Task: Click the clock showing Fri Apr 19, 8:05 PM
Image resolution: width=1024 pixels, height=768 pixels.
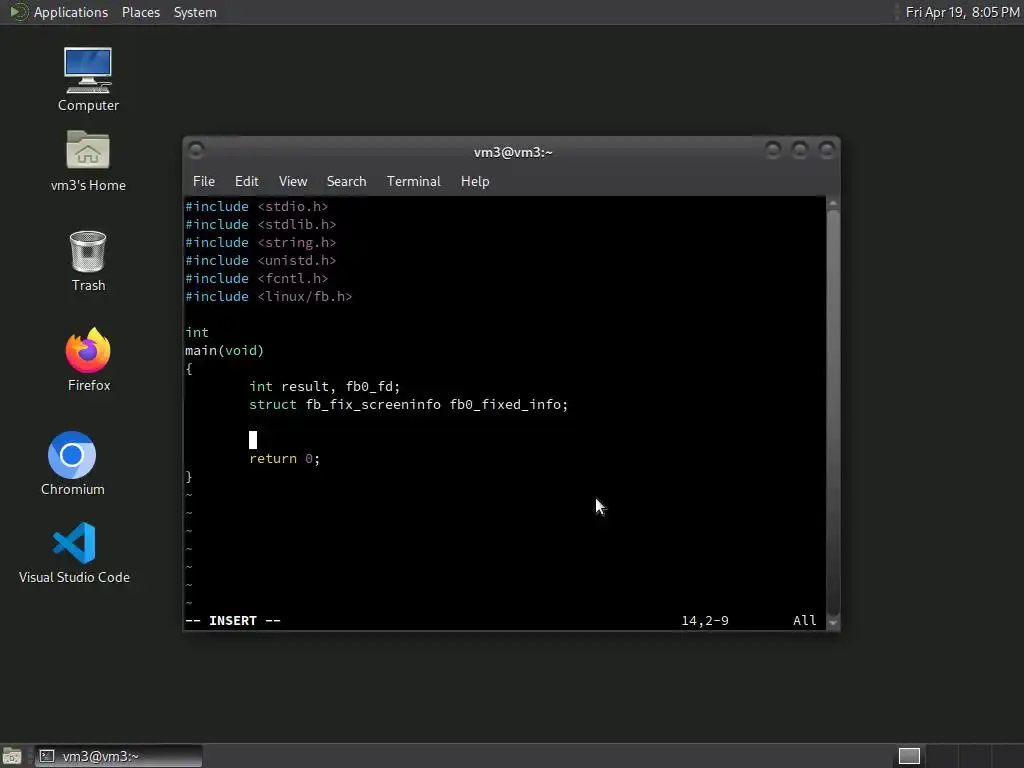Action: [963, 12]
